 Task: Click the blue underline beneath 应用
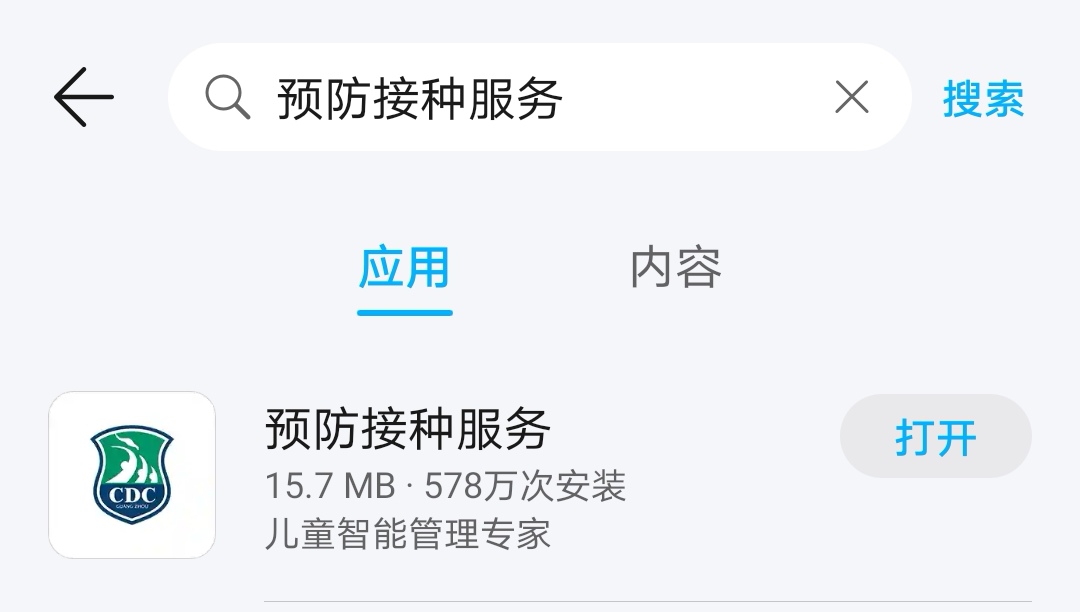coord(404,313)
